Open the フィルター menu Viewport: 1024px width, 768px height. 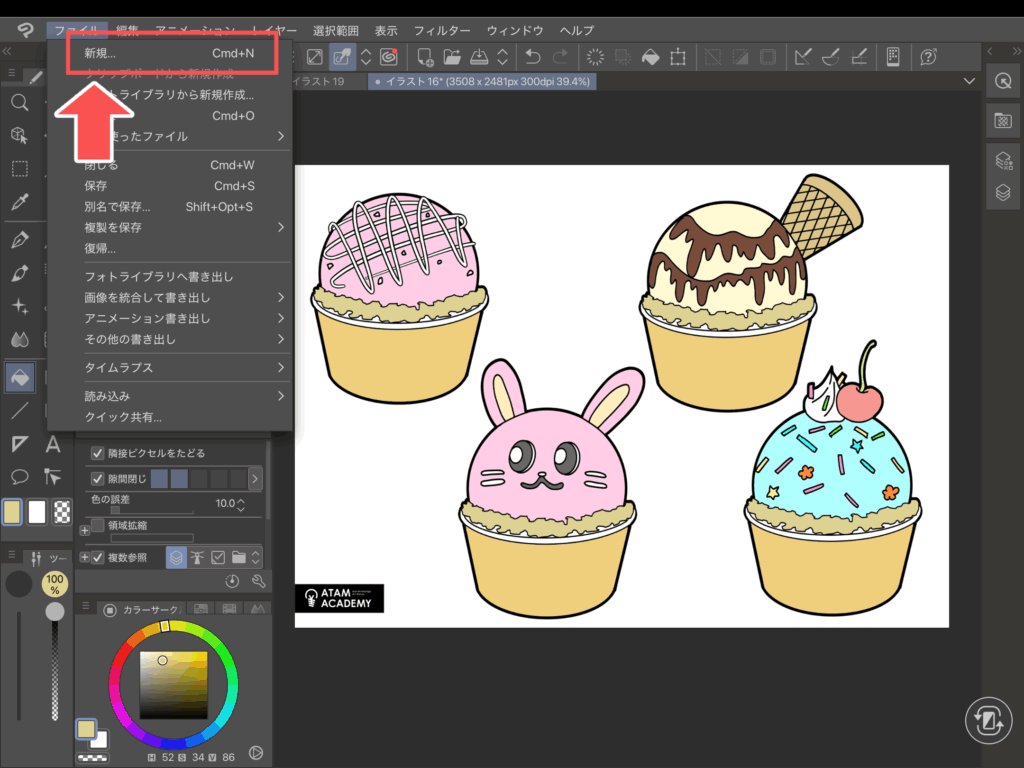tap(443, 31)
